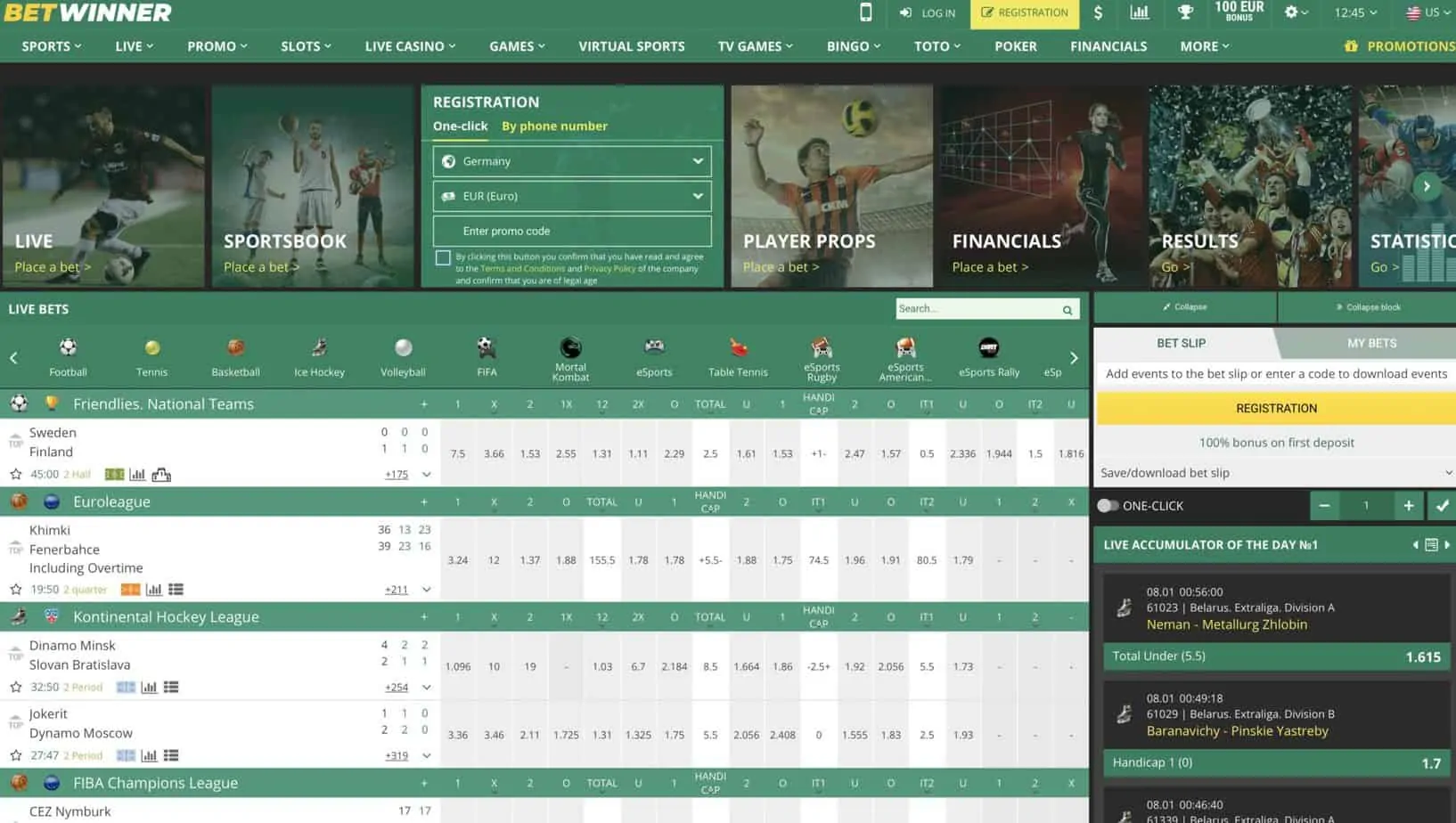Image resolution: width=1456 pixels, height=823 pixels.
Task: Open the trophy icon in top bar
Action: tap(1185, 12)
